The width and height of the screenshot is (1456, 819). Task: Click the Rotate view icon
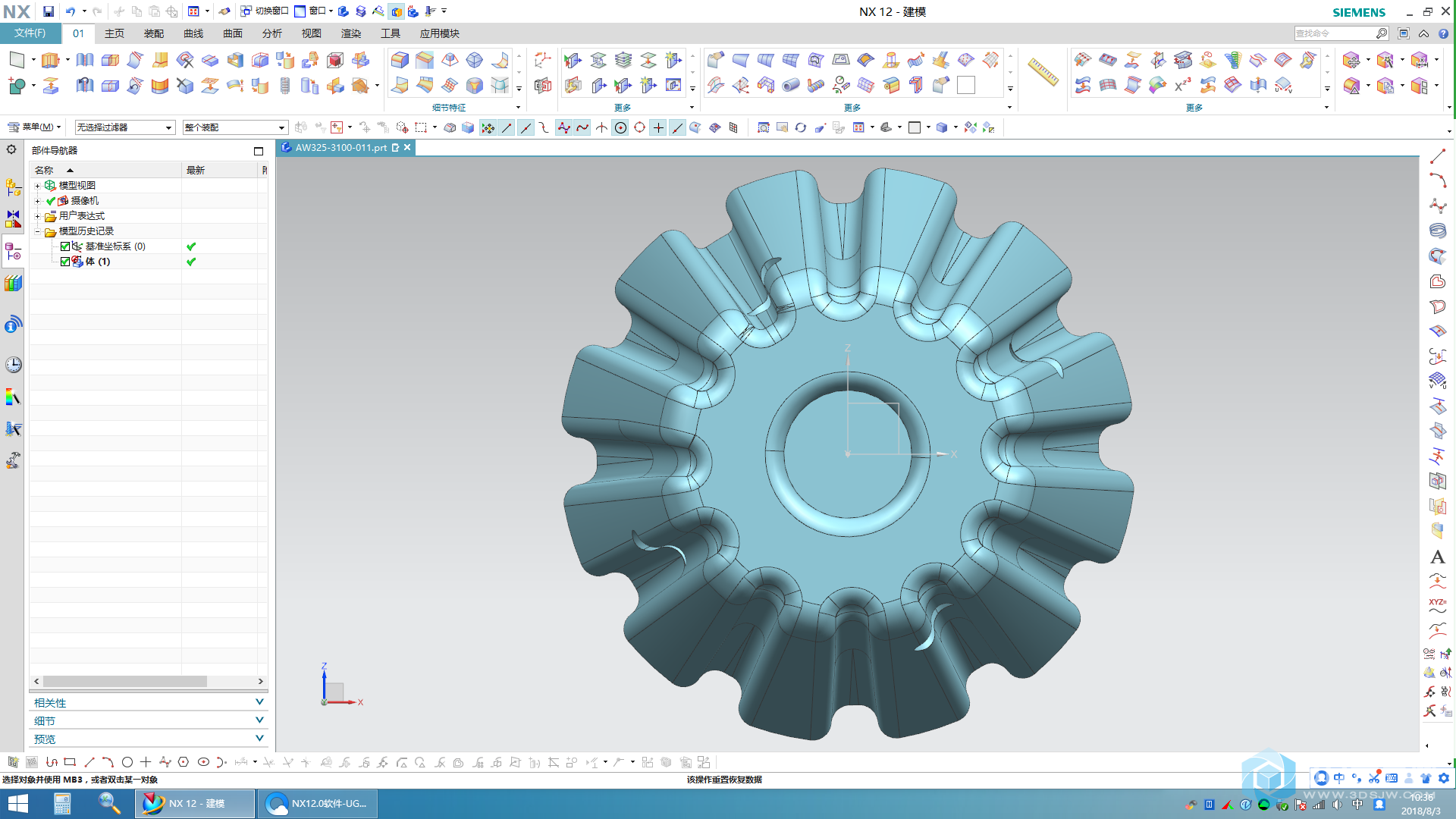pos(800,127)
